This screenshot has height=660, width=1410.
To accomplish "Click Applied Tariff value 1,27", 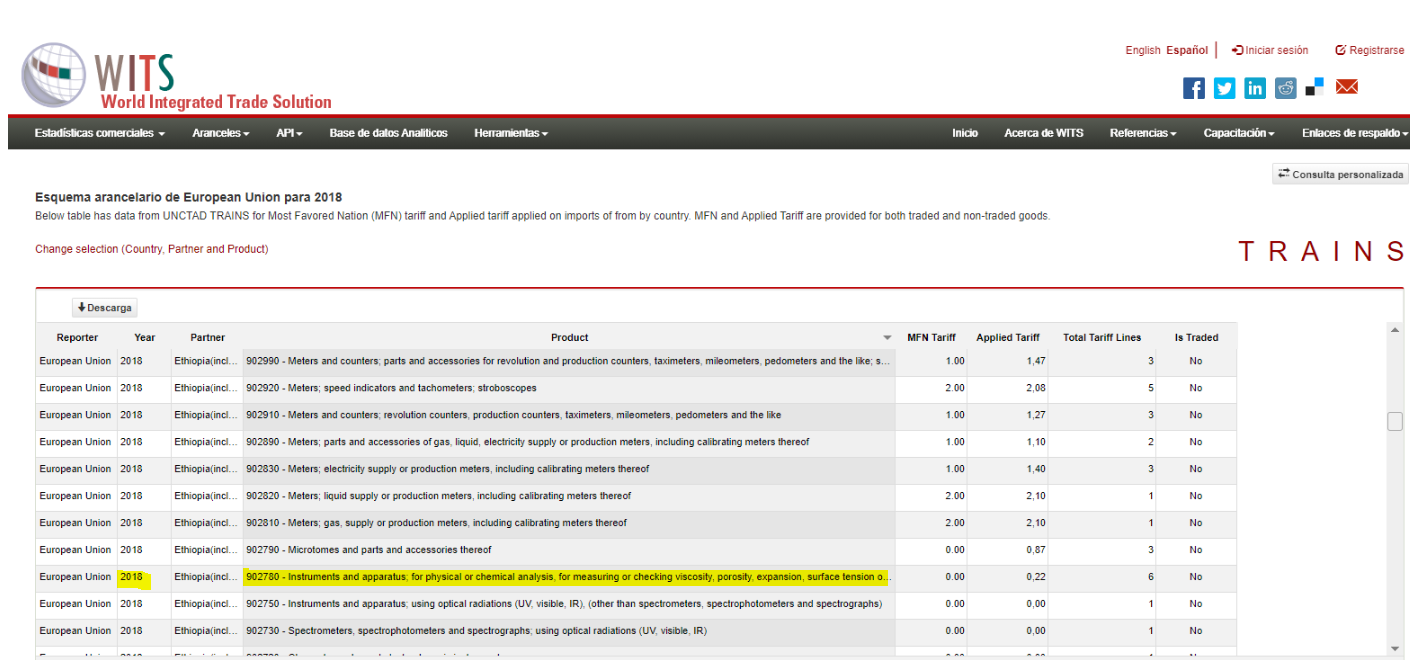I will pos(1034,415).
